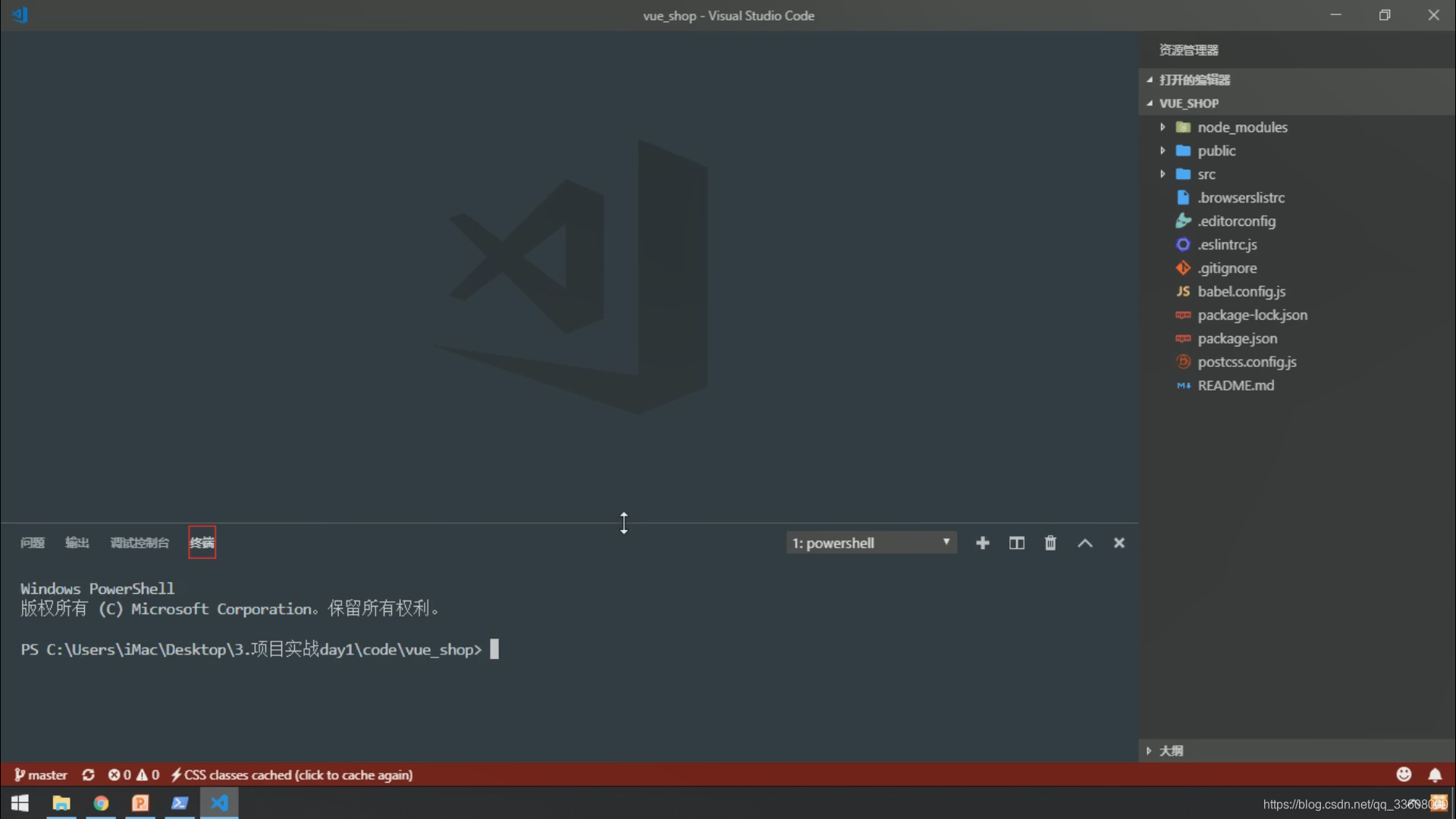
Task: Open the .eslintrc.js file
Action: tap(1227, 245)
